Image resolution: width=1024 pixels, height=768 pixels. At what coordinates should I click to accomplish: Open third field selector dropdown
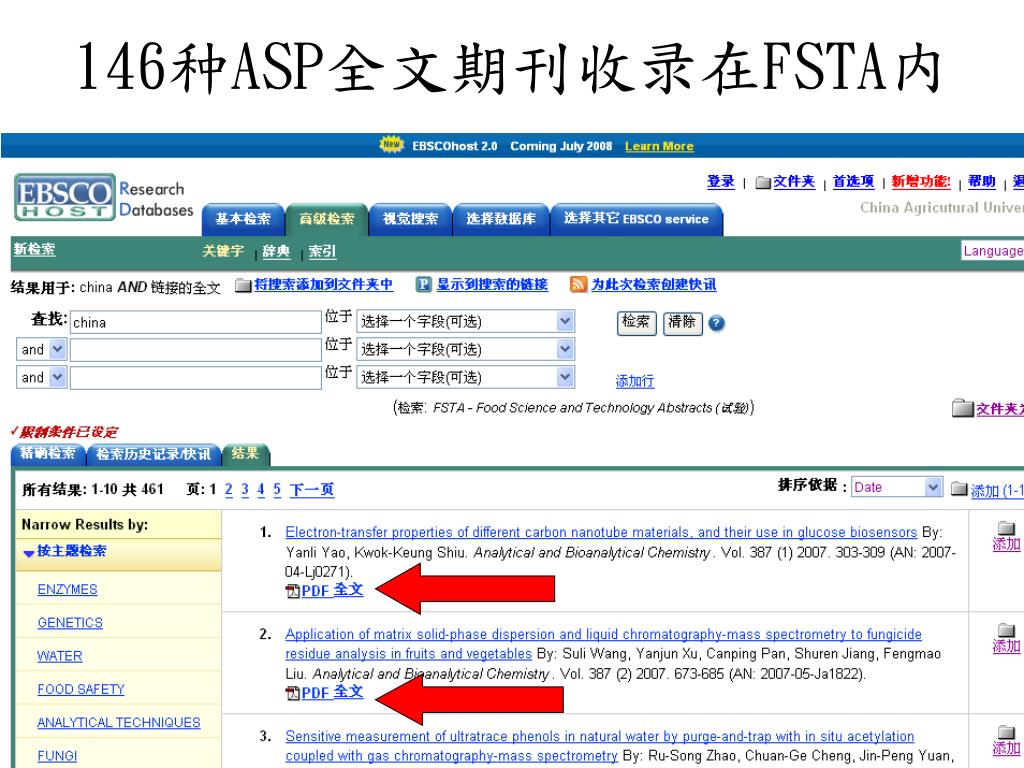point(466,377)
